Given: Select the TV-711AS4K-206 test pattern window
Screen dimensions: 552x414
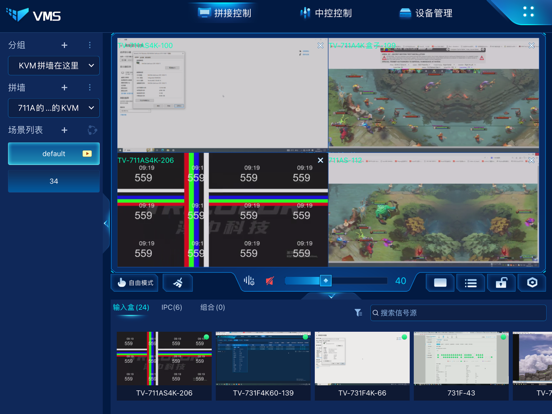Looking at the screenshot, I should pyautogui.click(x=222, y=209).
